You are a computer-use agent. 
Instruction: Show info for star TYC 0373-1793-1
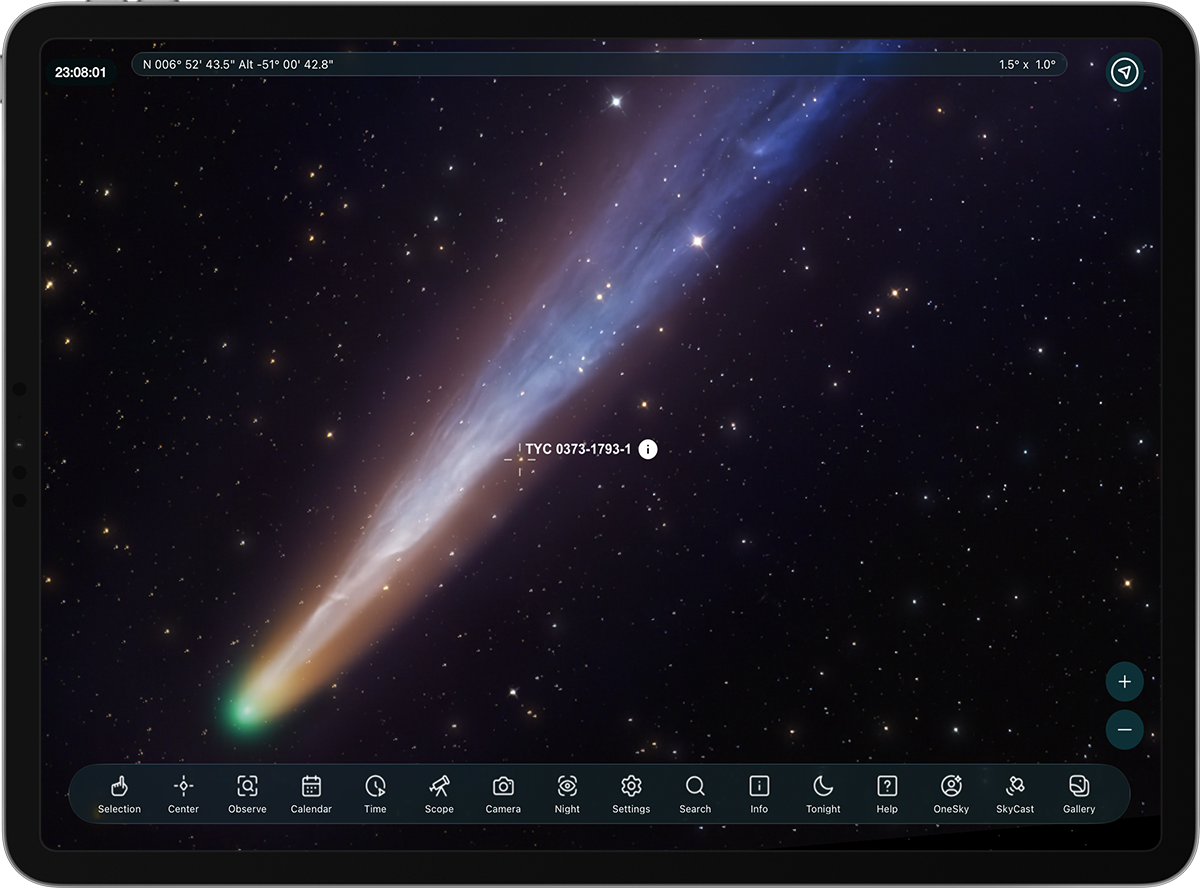[x=648, y=450]
